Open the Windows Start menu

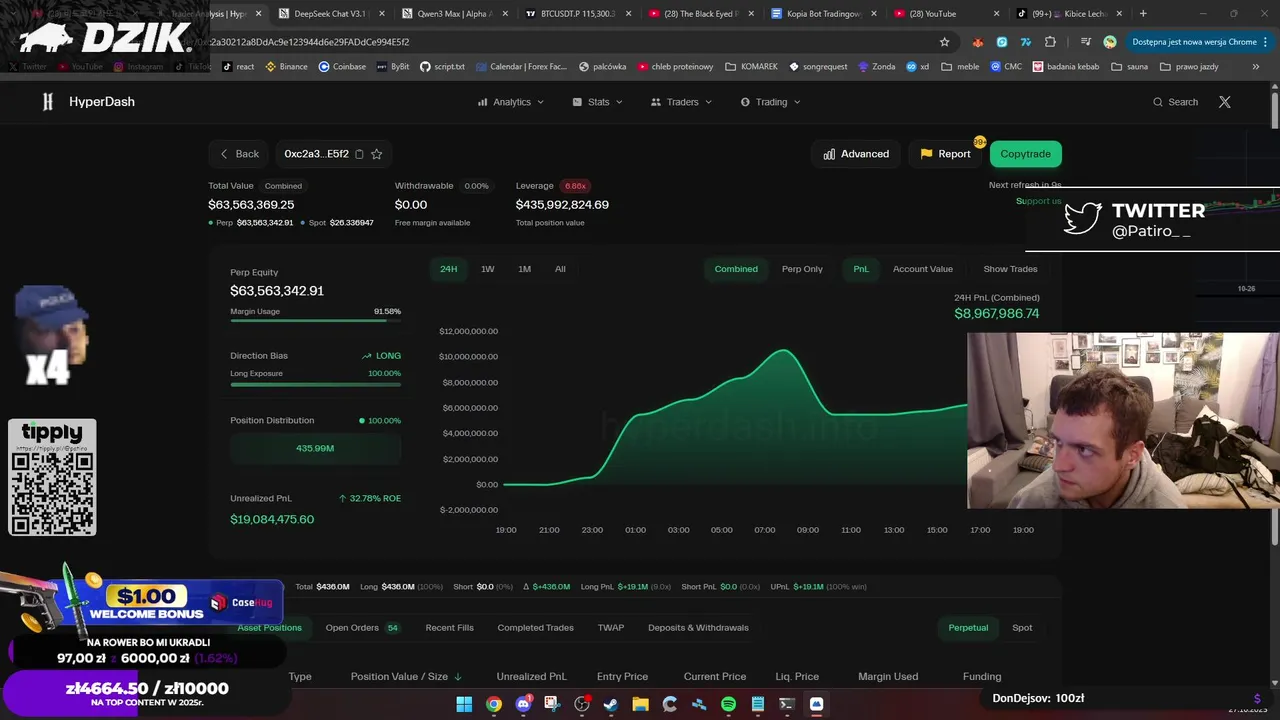click(464, 704)
